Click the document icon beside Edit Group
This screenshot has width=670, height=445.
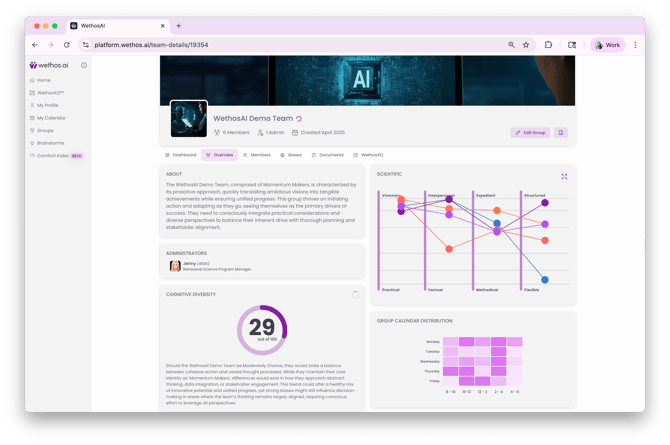point(560,132)
